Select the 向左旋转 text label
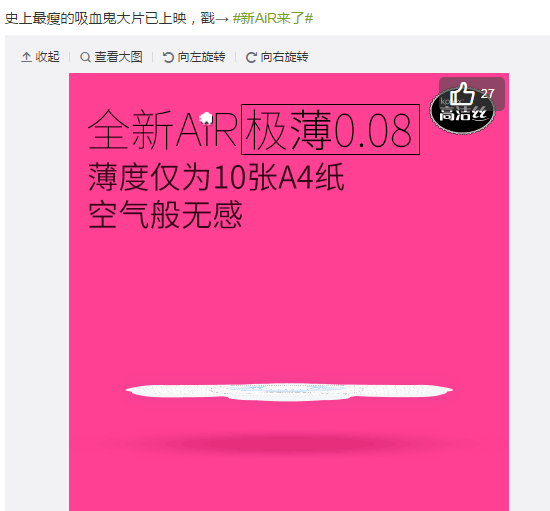The height and width of the screenshot is (511, 550). point(201,57)
